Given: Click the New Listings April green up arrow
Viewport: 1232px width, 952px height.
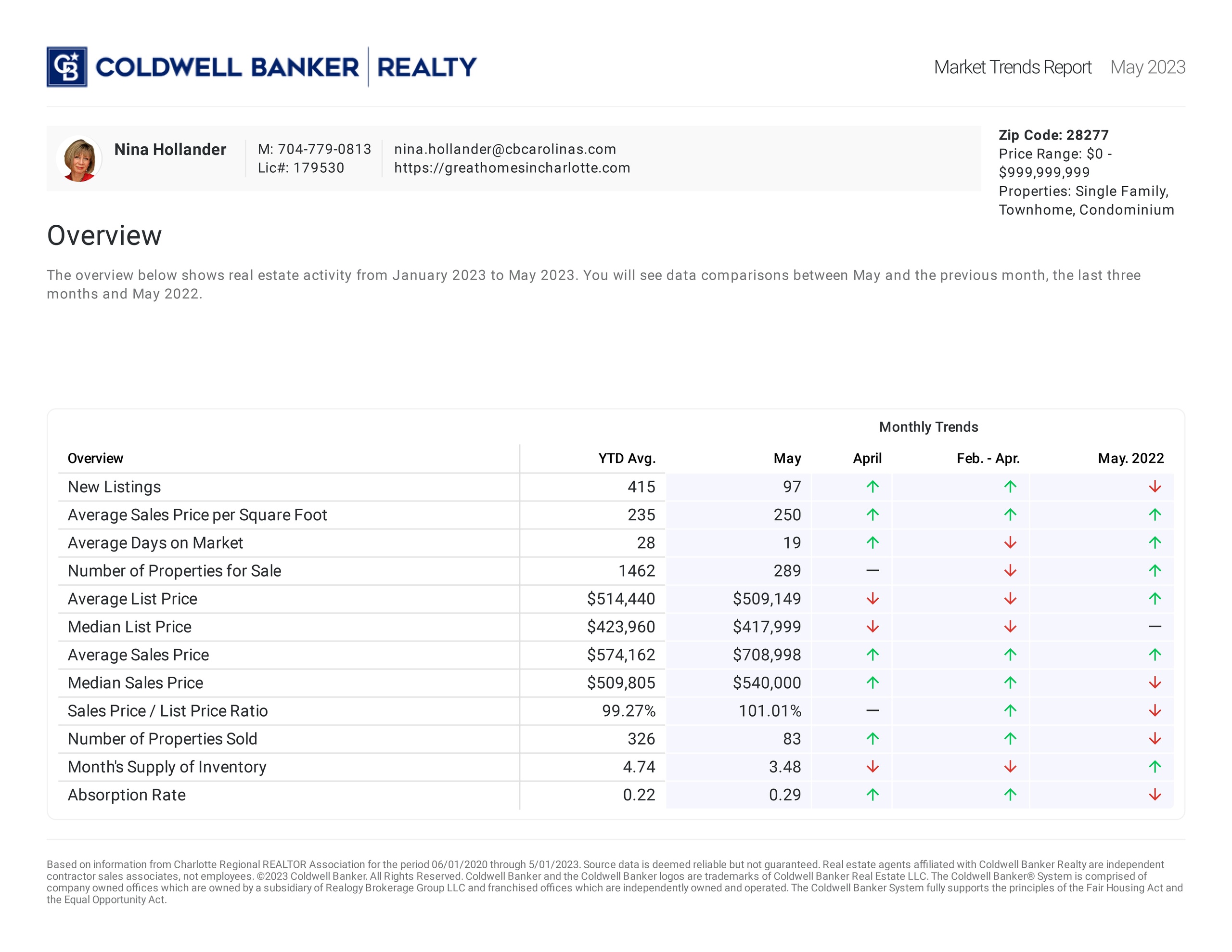Looking at the screenshot, I should click(x=872, y=487).
